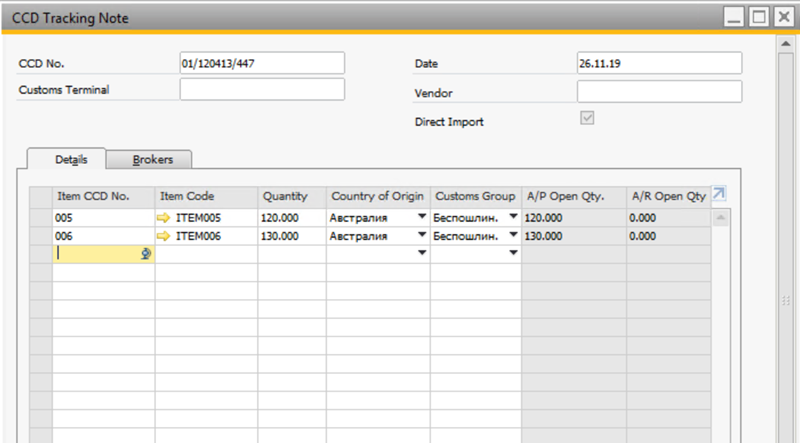Click the row selector for row 006
The width and height of the screenshot is (800, 443).
click(x=41, y=236)
